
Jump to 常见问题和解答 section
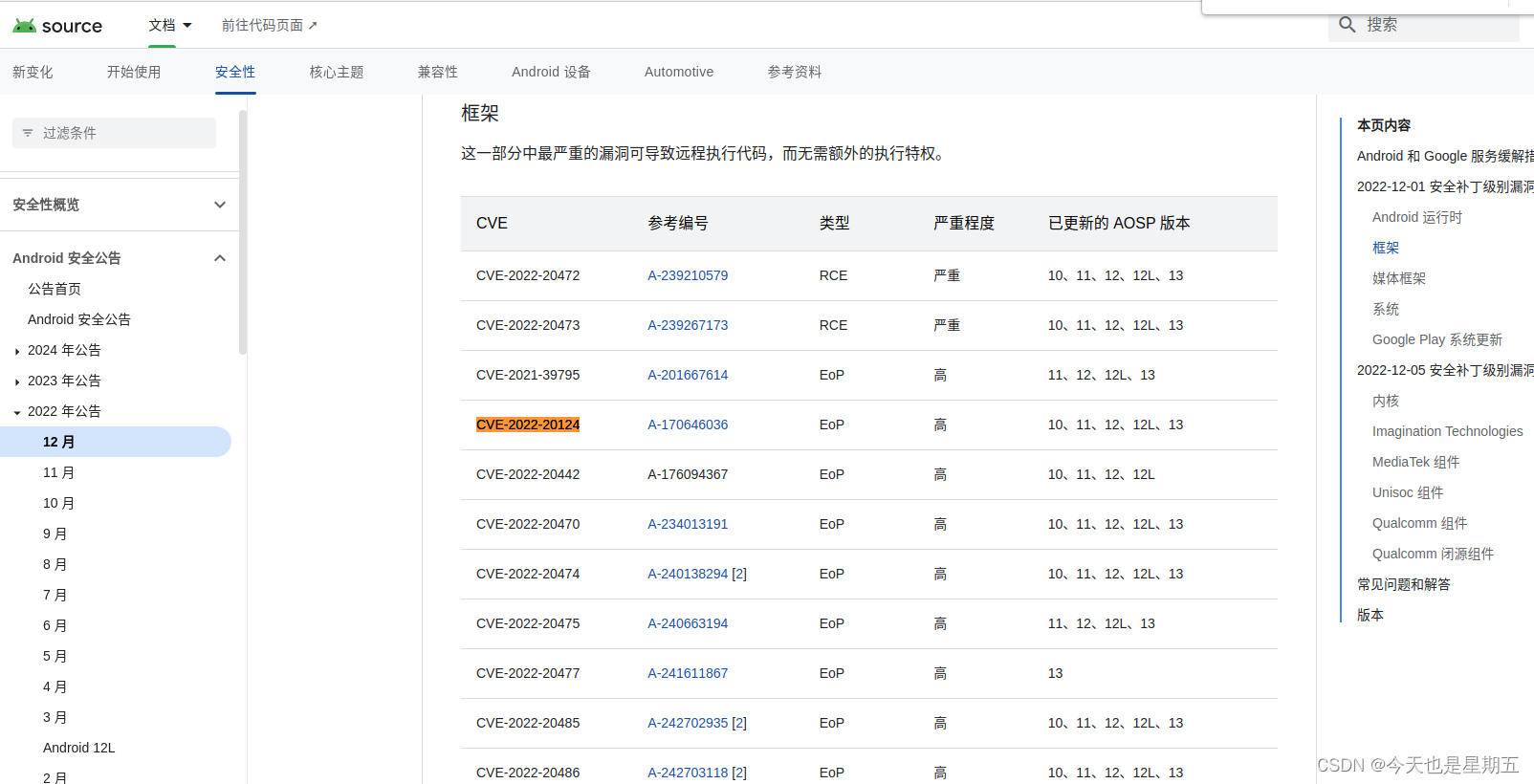click(x=1404, y=584)
